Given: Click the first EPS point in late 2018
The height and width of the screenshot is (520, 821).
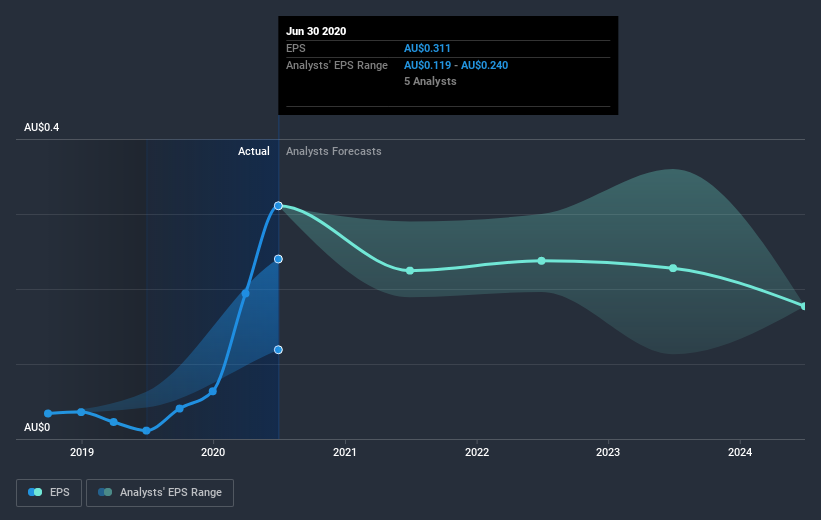Looking at the screenshot, I should (48, 414).
